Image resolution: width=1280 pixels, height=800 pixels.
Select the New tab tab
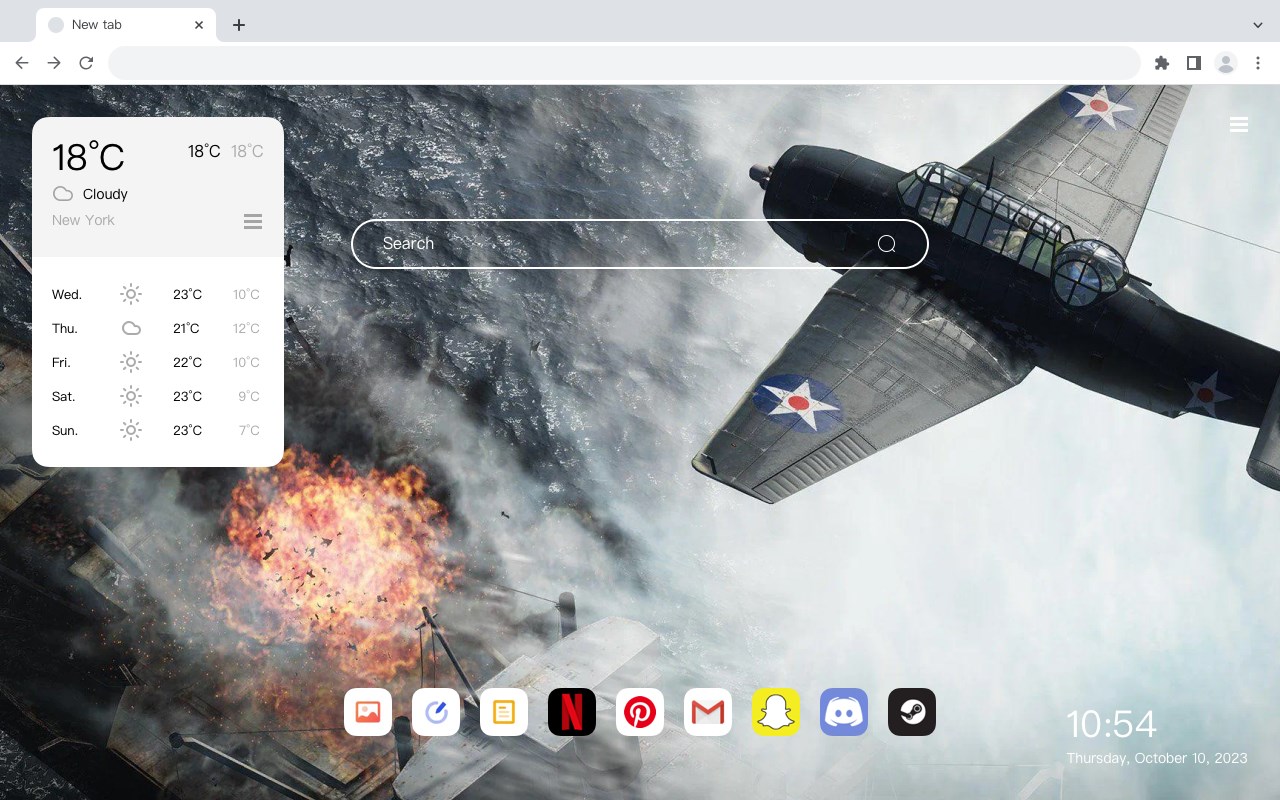(x=126, y=25)
